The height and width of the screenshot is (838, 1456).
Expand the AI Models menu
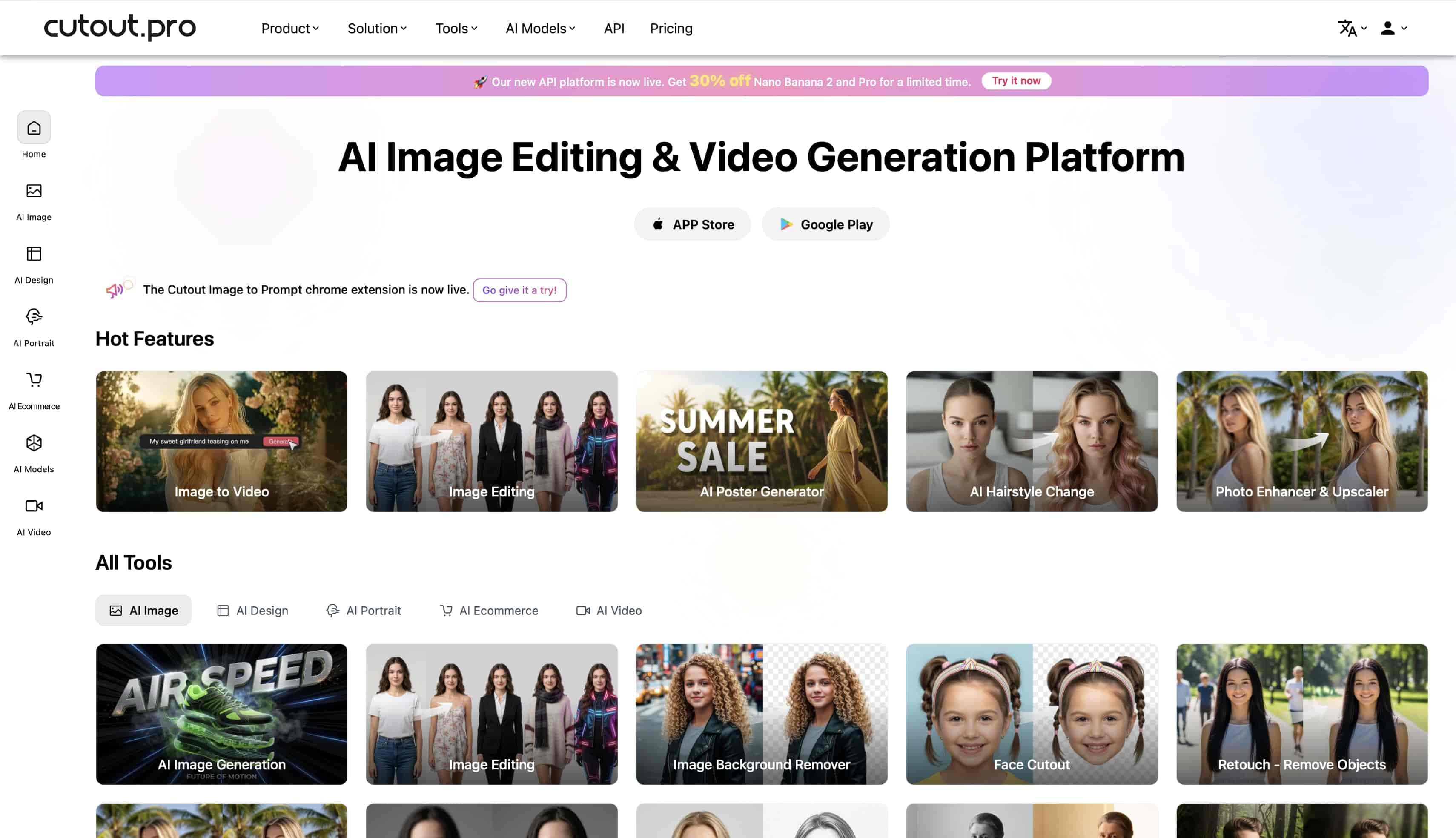[540, 28]
